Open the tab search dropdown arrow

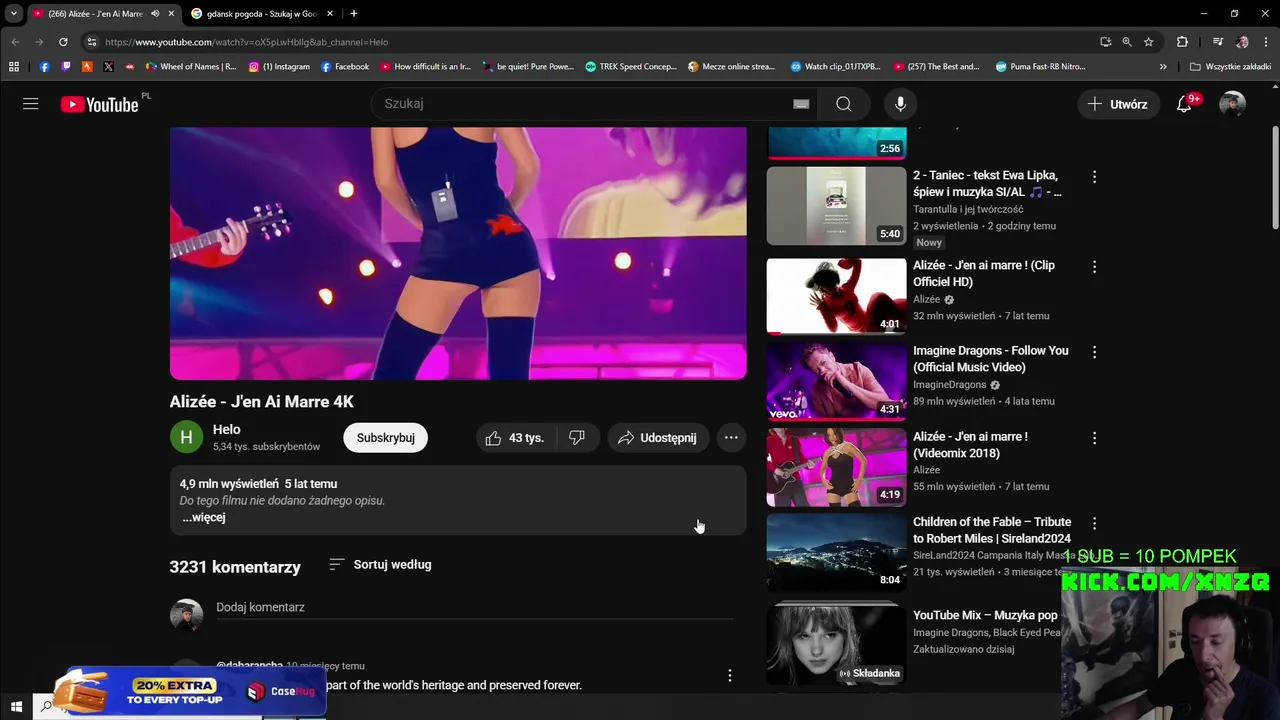pos(14,14)
